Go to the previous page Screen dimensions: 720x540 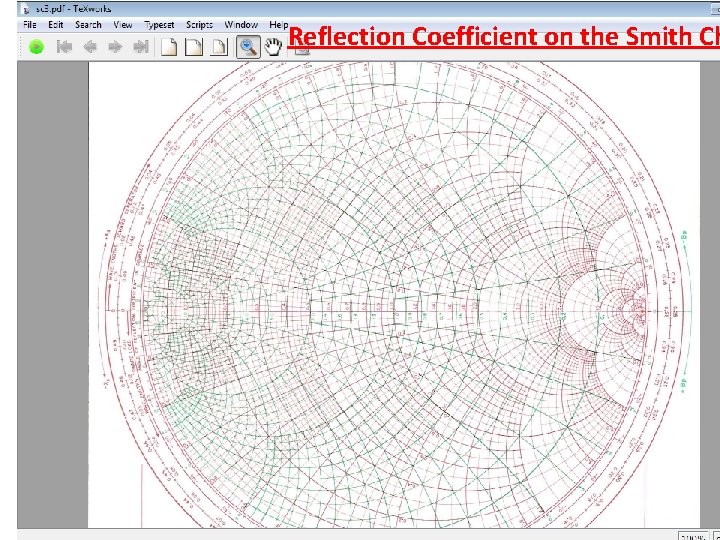pos(90,47)
